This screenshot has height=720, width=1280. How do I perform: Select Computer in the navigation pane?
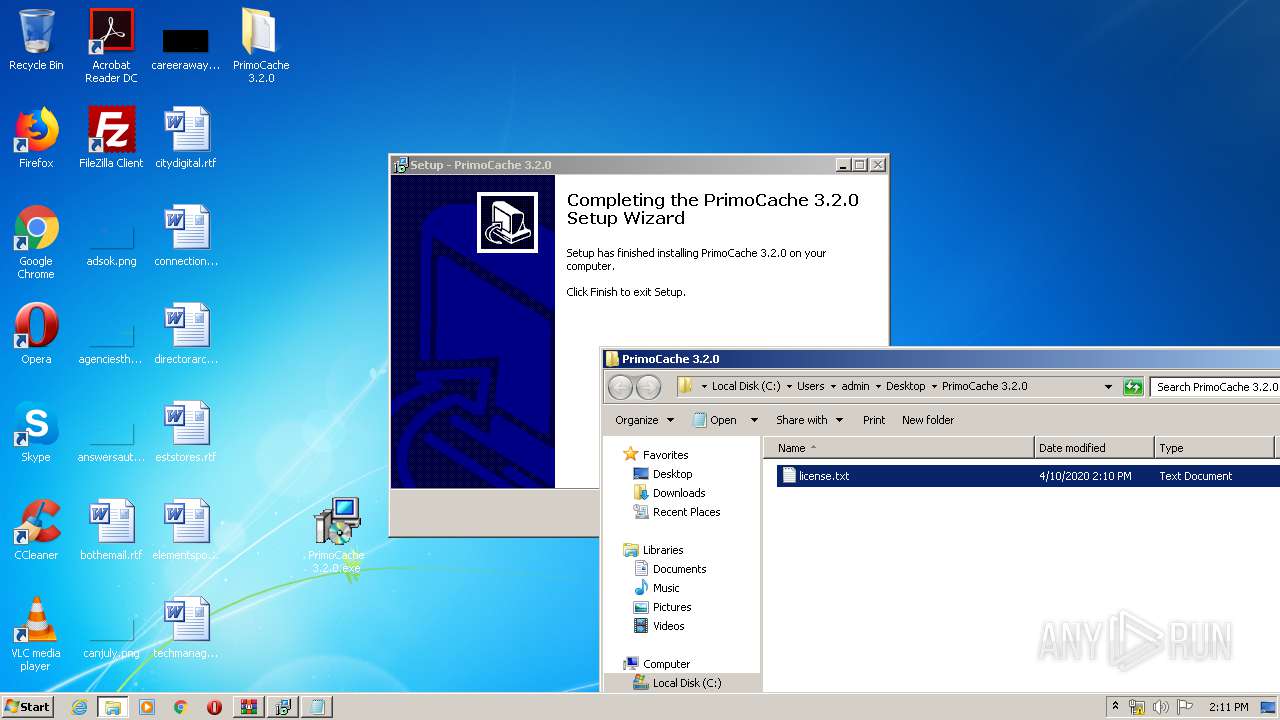(666, 664)
